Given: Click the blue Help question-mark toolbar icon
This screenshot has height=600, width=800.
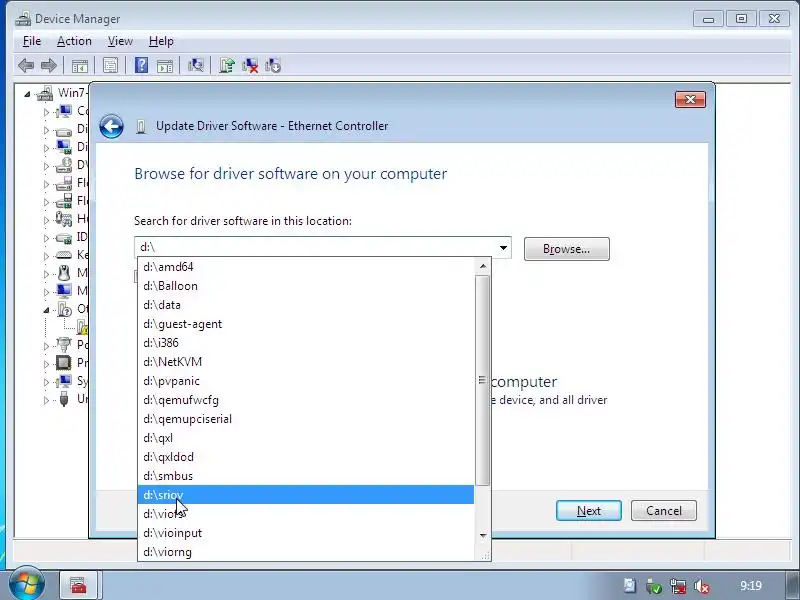Looking at the screenshot, I should (x=141, y=65).
